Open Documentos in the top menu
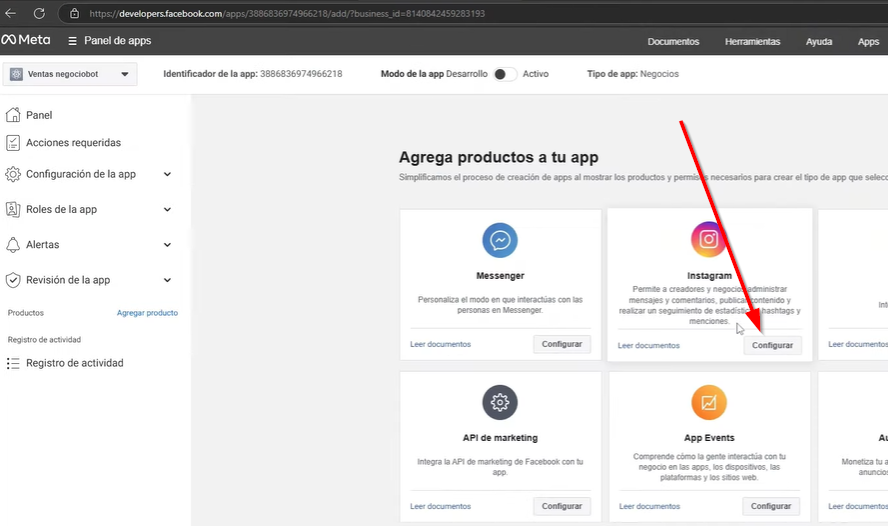 pos(673,41)
